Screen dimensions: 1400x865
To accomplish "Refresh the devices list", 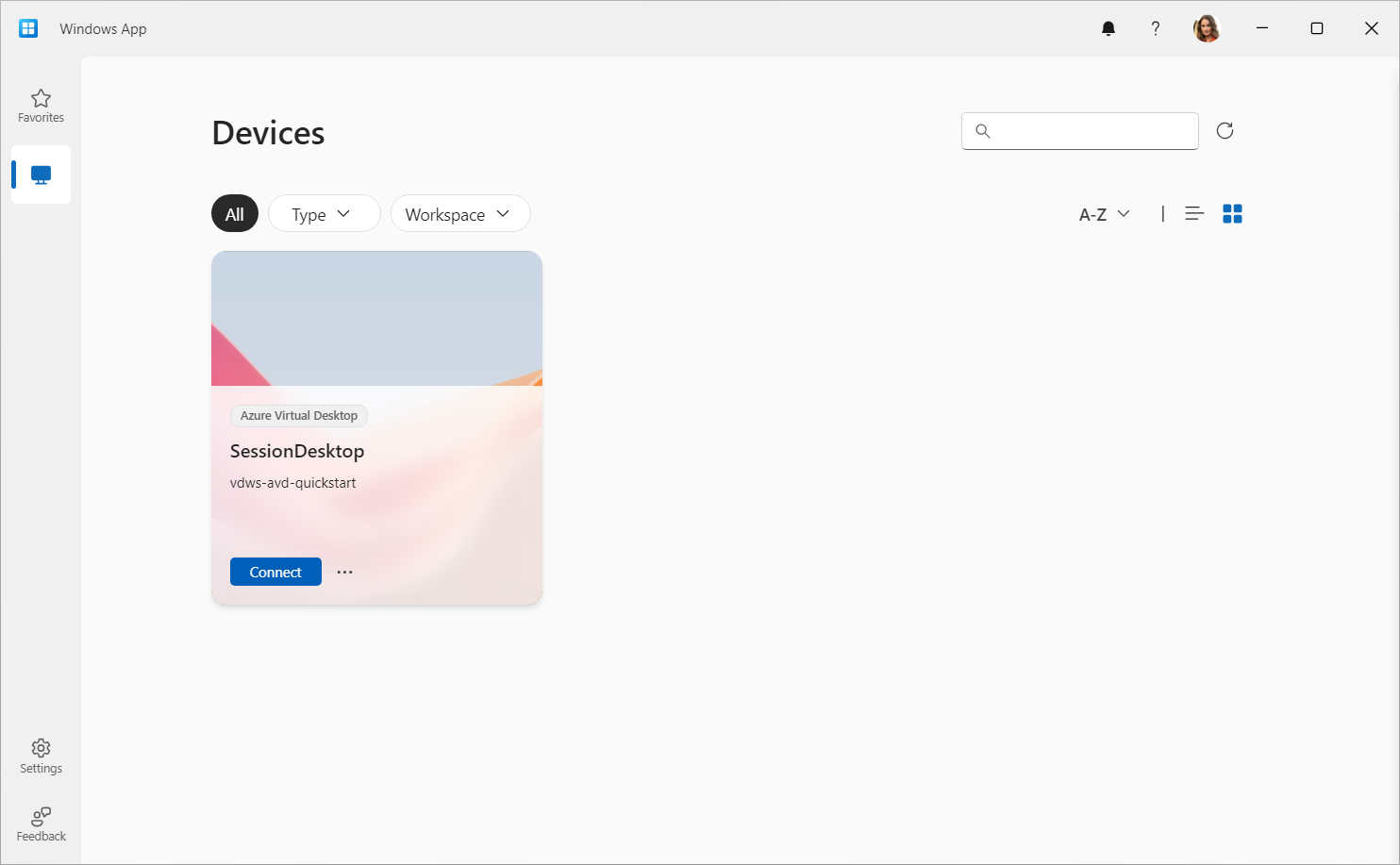I will (1225, 131).
